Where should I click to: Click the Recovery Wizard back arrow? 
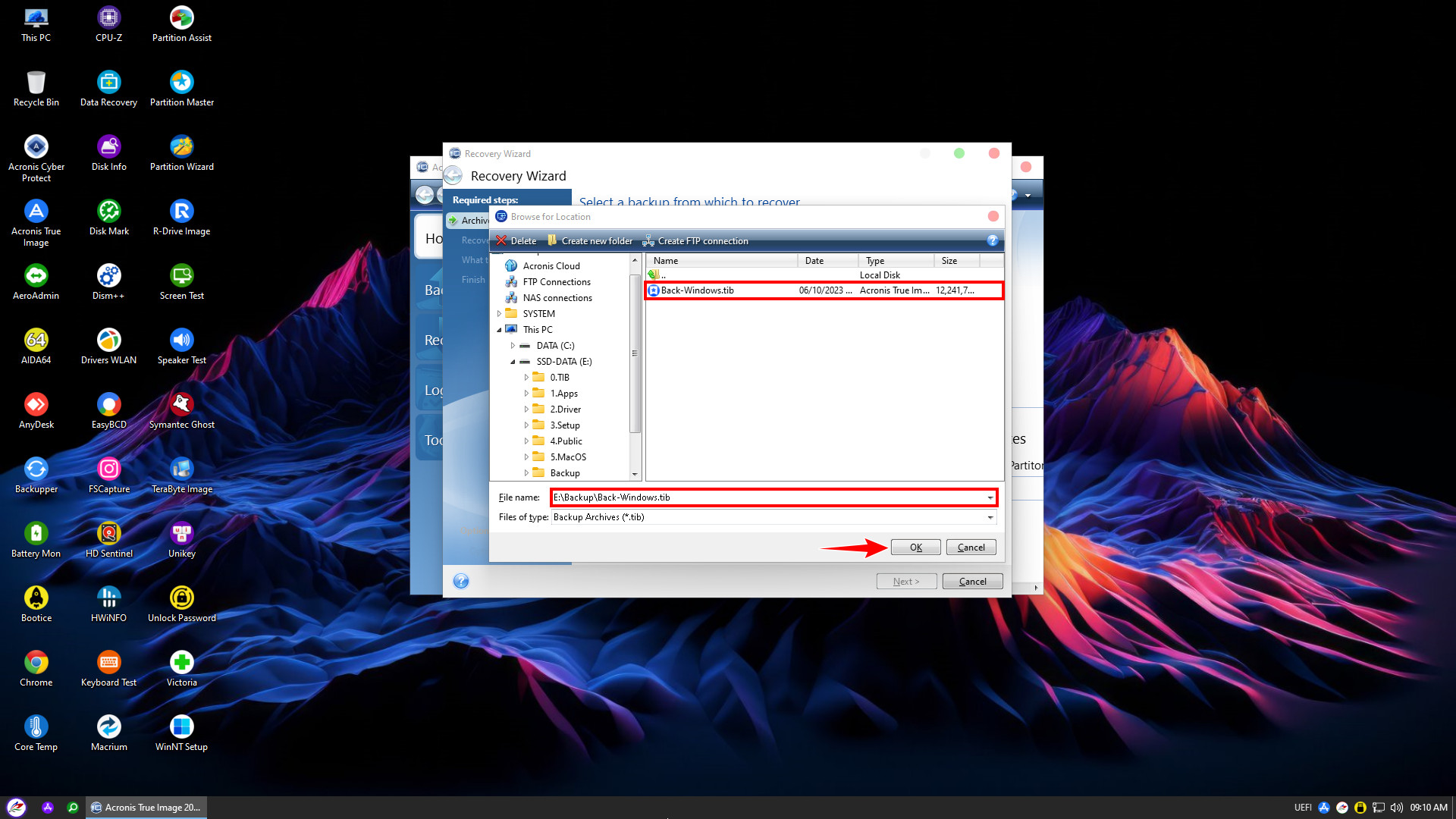[x=453, y=176]
